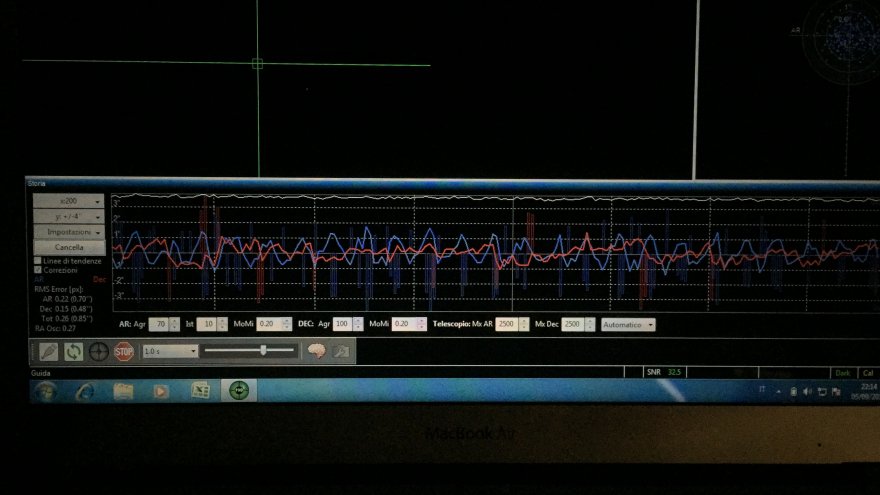880x495 pixels.
Task: Open Internet Explorer from the taskbar
Action: tap(82, 391)
